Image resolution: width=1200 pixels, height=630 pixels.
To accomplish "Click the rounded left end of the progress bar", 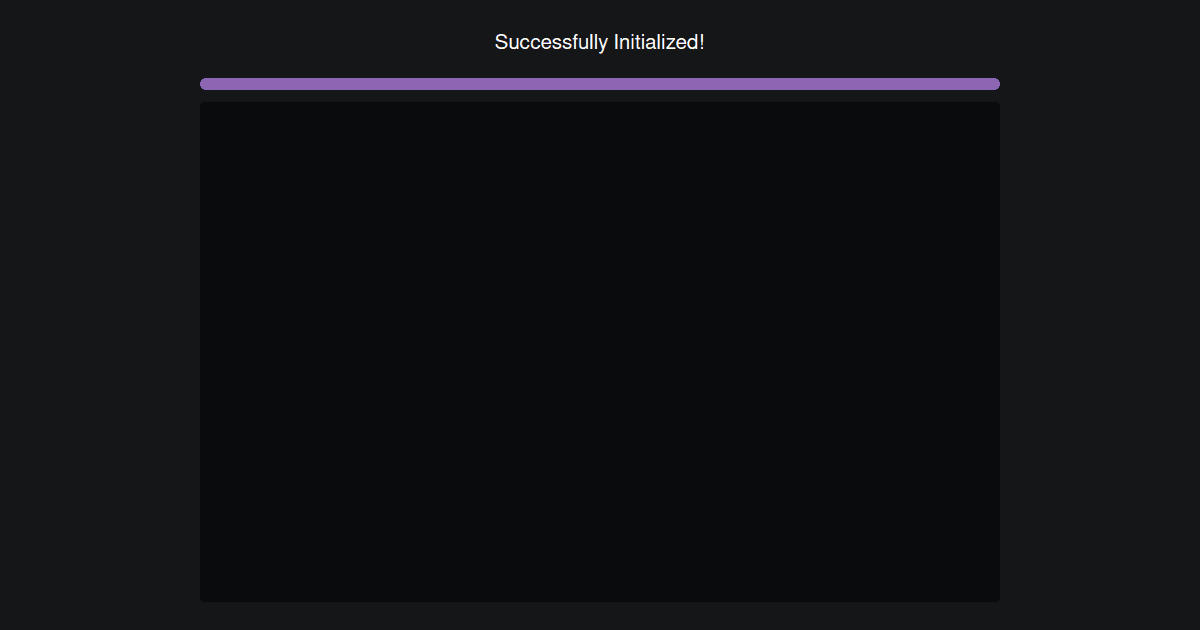I will pyautogui.click(x=205, y=84).
